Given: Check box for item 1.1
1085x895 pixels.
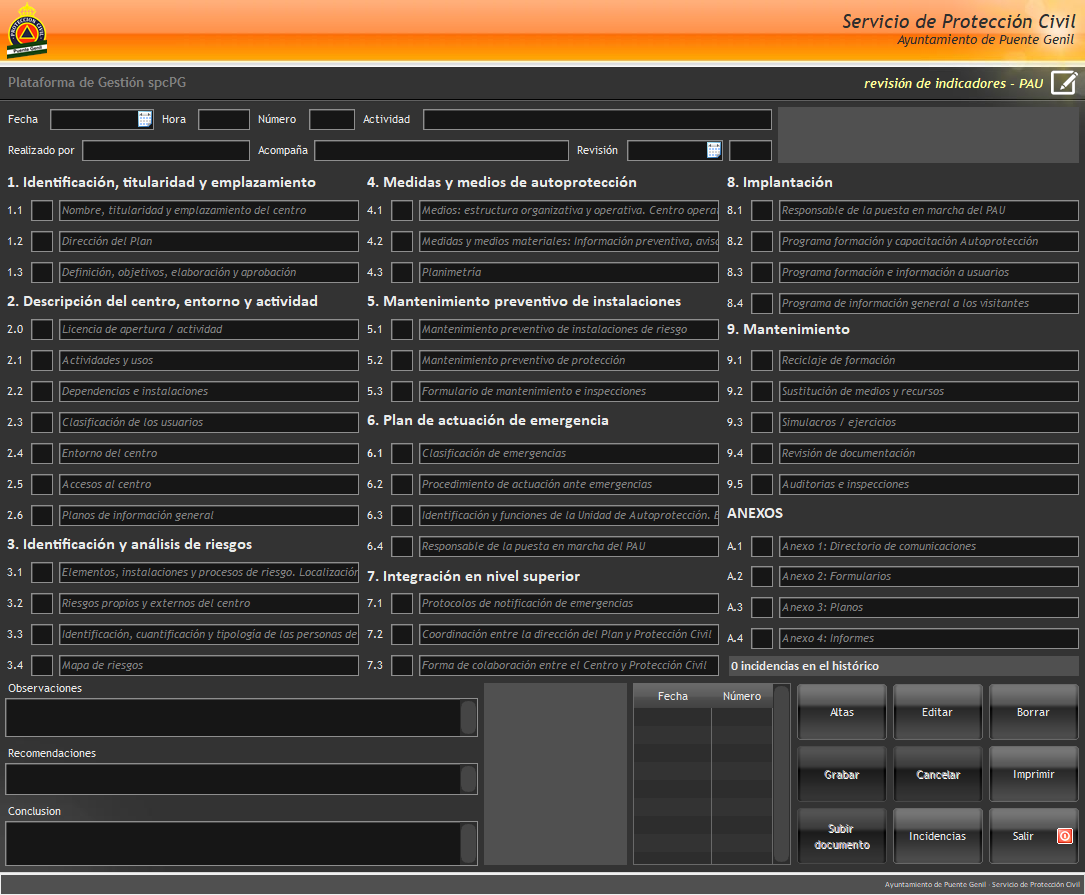Looking at the screenshot, I should (x=42, y=210).
